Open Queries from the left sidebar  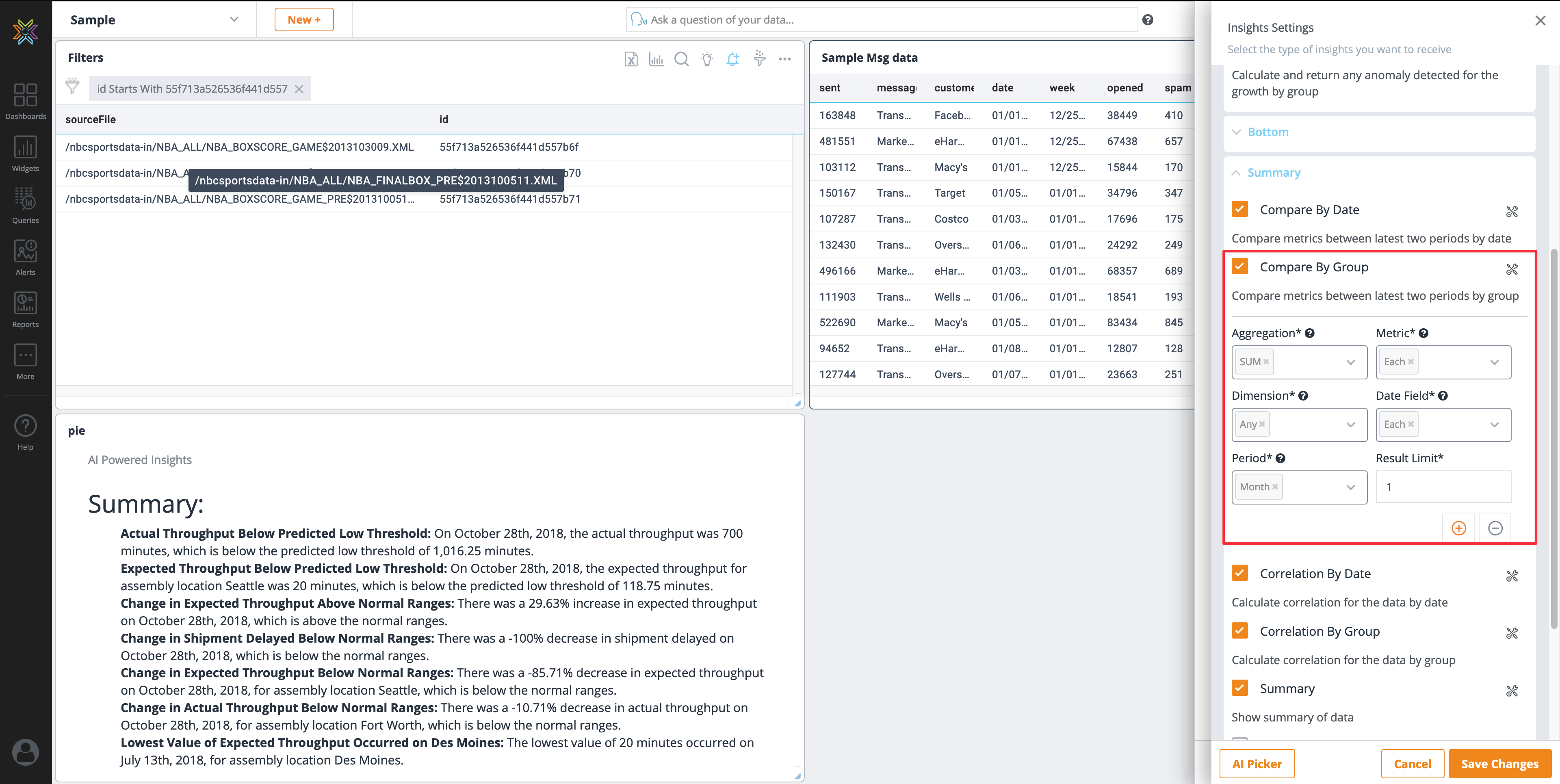pyautogui.click(x=26, y=206)
